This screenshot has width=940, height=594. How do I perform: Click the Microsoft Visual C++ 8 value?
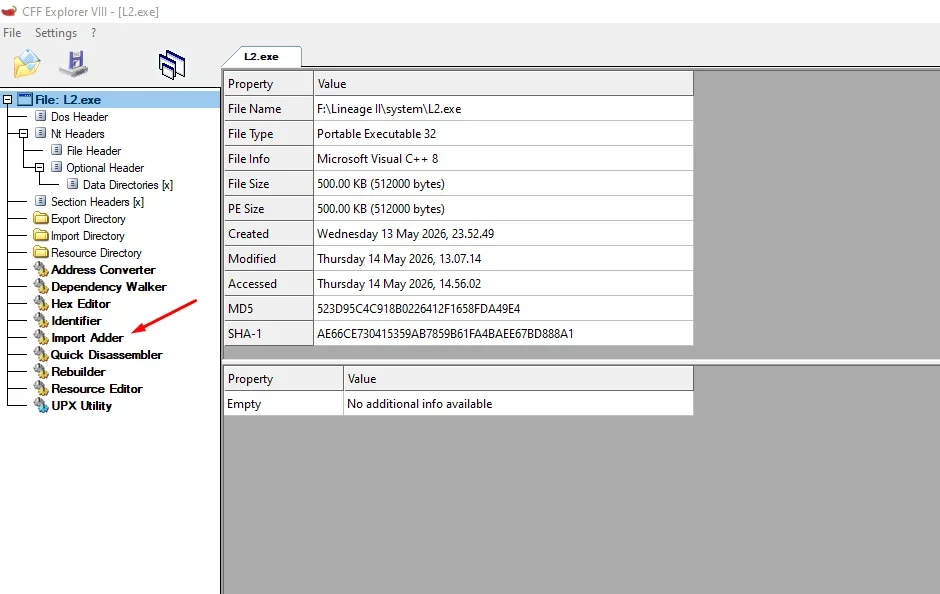click(378, 159)
